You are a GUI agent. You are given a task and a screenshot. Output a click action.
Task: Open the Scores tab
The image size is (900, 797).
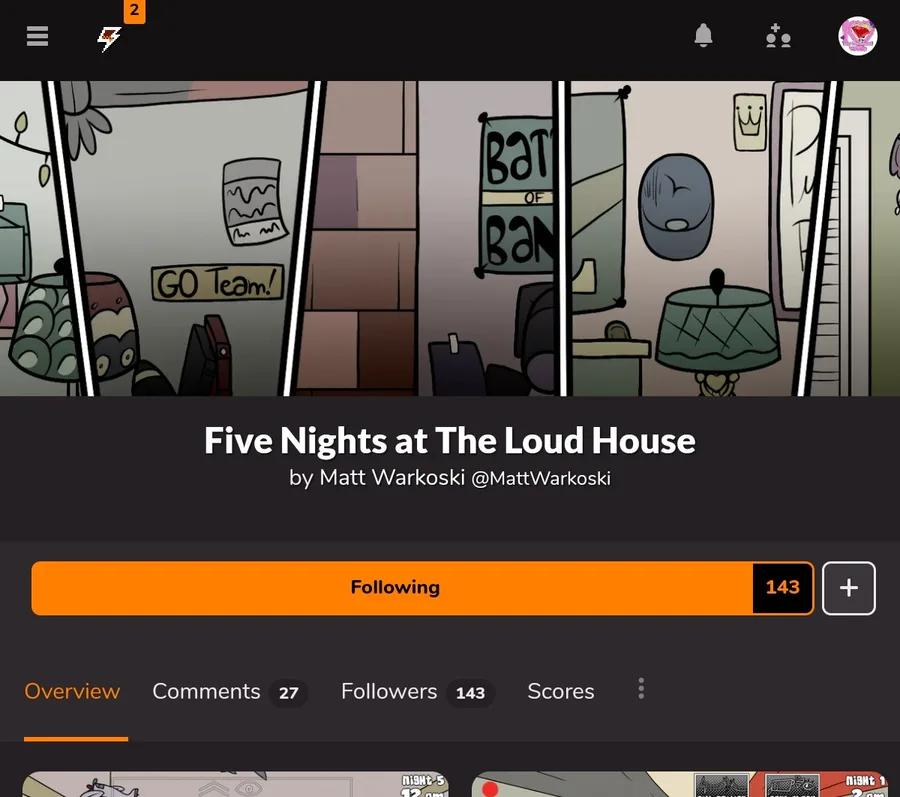coord(561,691)
